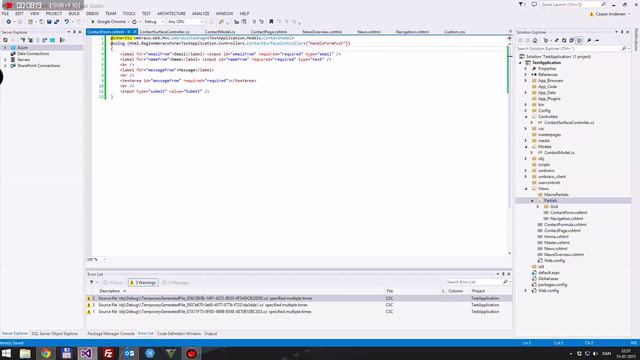640x360 pixels.
Task: Open FileZilla from the taskbar
Action: pyautogui.click(x=108, y=353)
